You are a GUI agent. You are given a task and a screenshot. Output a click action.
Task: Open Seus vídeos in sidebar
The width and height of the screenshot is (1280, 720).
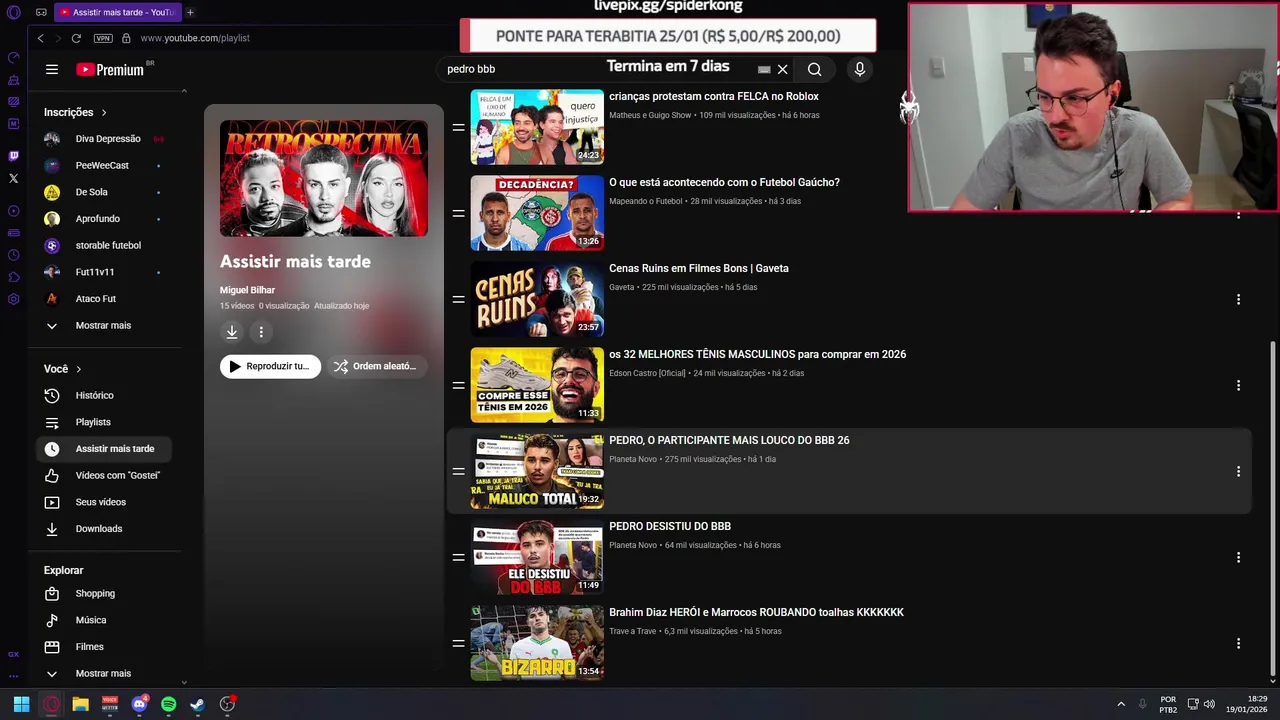tap(104, 502)
